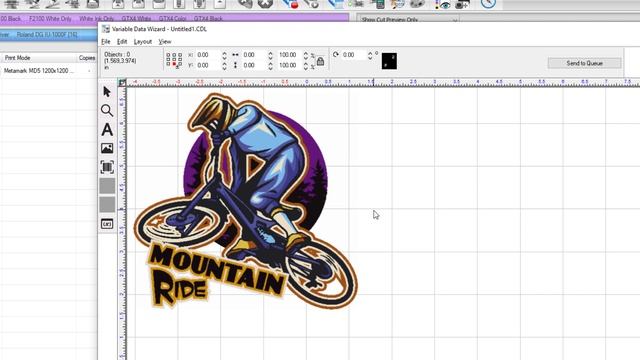Click the rotation angle input field

(354, 55)
